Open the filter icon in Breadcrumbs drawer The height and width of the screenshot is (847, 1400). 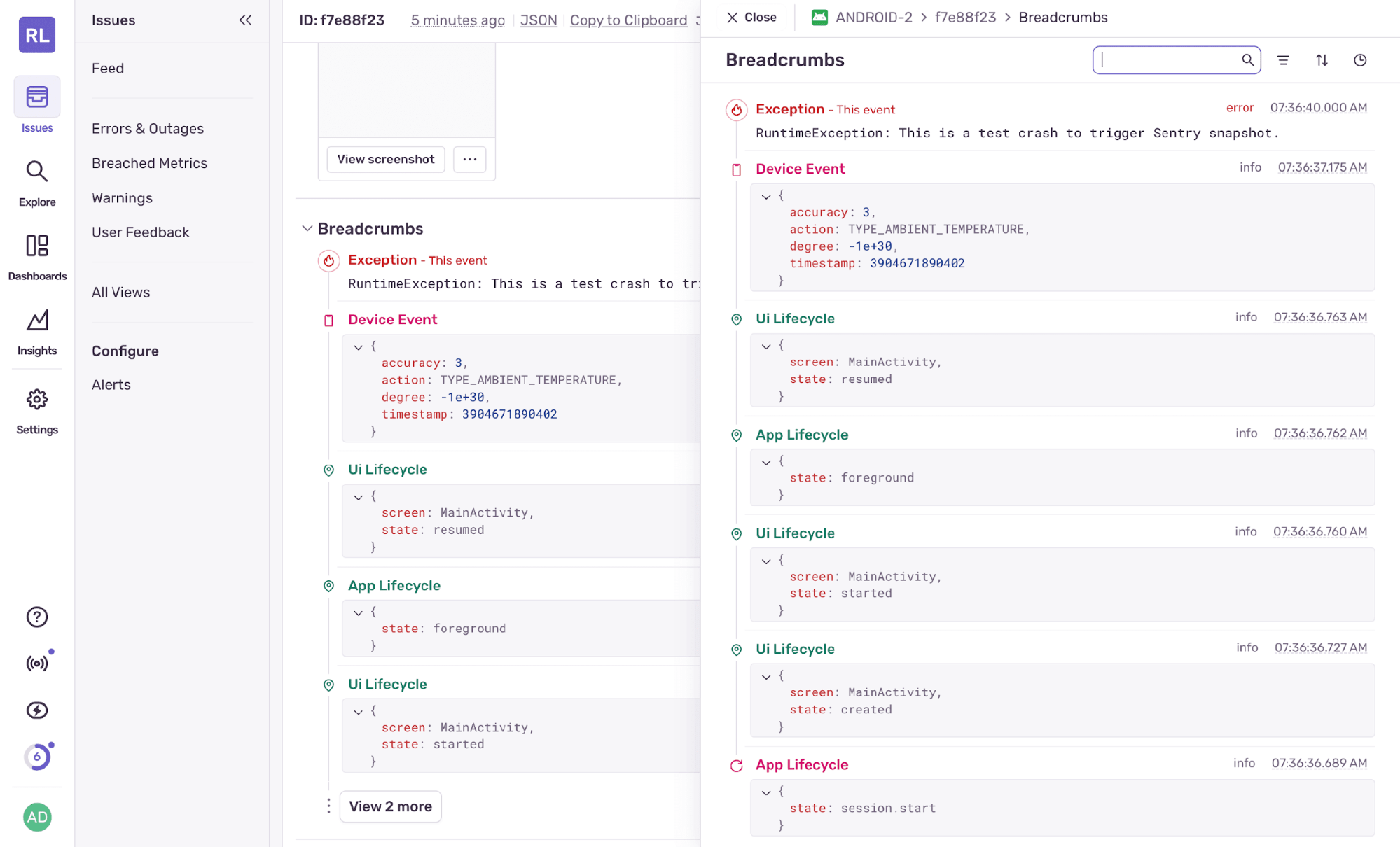1283,60
